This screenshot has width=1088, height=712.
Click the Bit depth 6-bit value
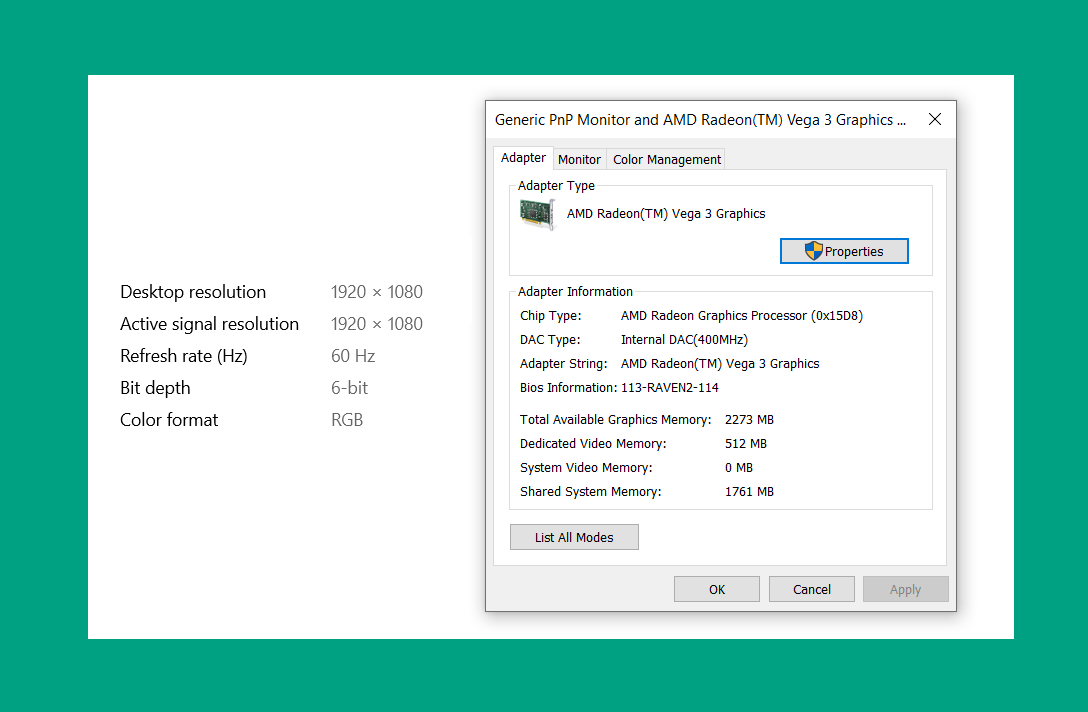pos(349,388)
